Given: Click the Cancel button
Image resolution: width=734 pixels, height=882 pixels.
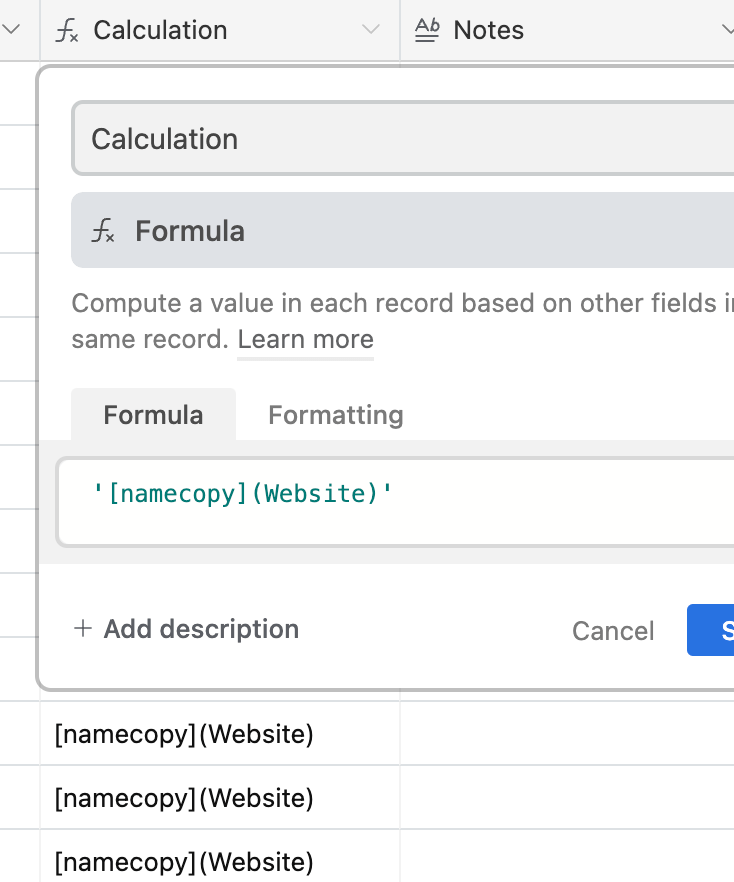Looking at the screenshot, I should (x=613, y=630).
